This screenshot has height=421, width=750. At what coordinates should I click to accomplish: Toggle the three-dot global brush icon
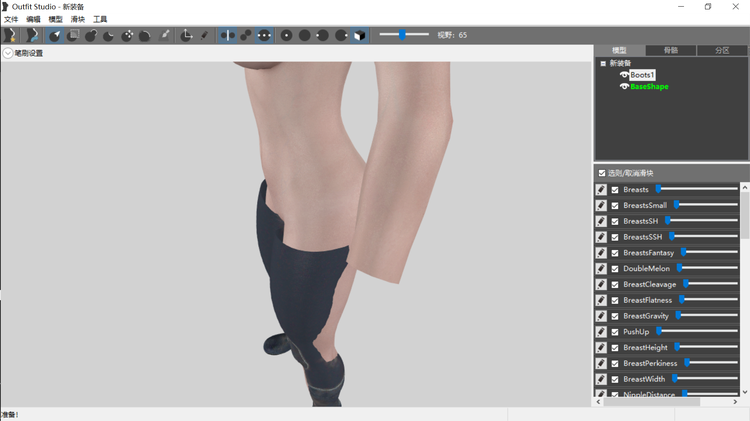click(x=264, y=35)
